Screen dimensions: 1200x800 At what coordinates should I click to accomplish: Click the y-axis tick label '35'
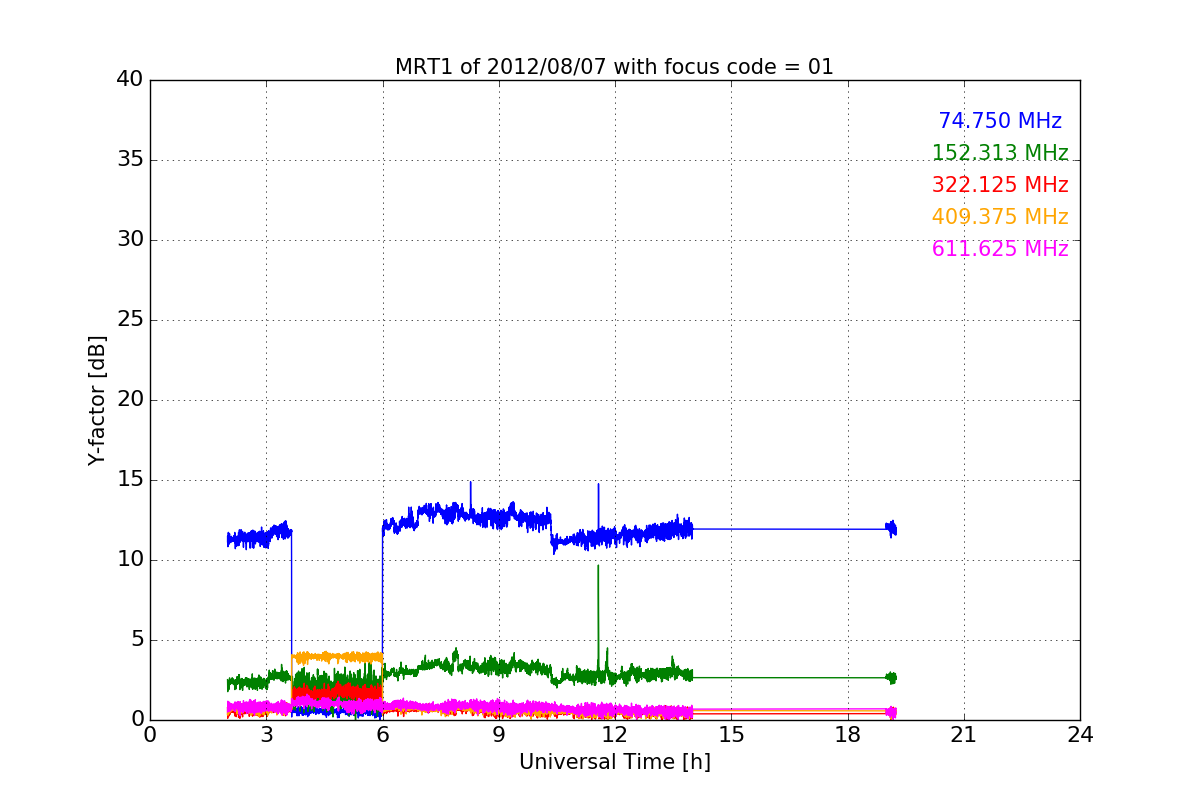click(130, 160)
